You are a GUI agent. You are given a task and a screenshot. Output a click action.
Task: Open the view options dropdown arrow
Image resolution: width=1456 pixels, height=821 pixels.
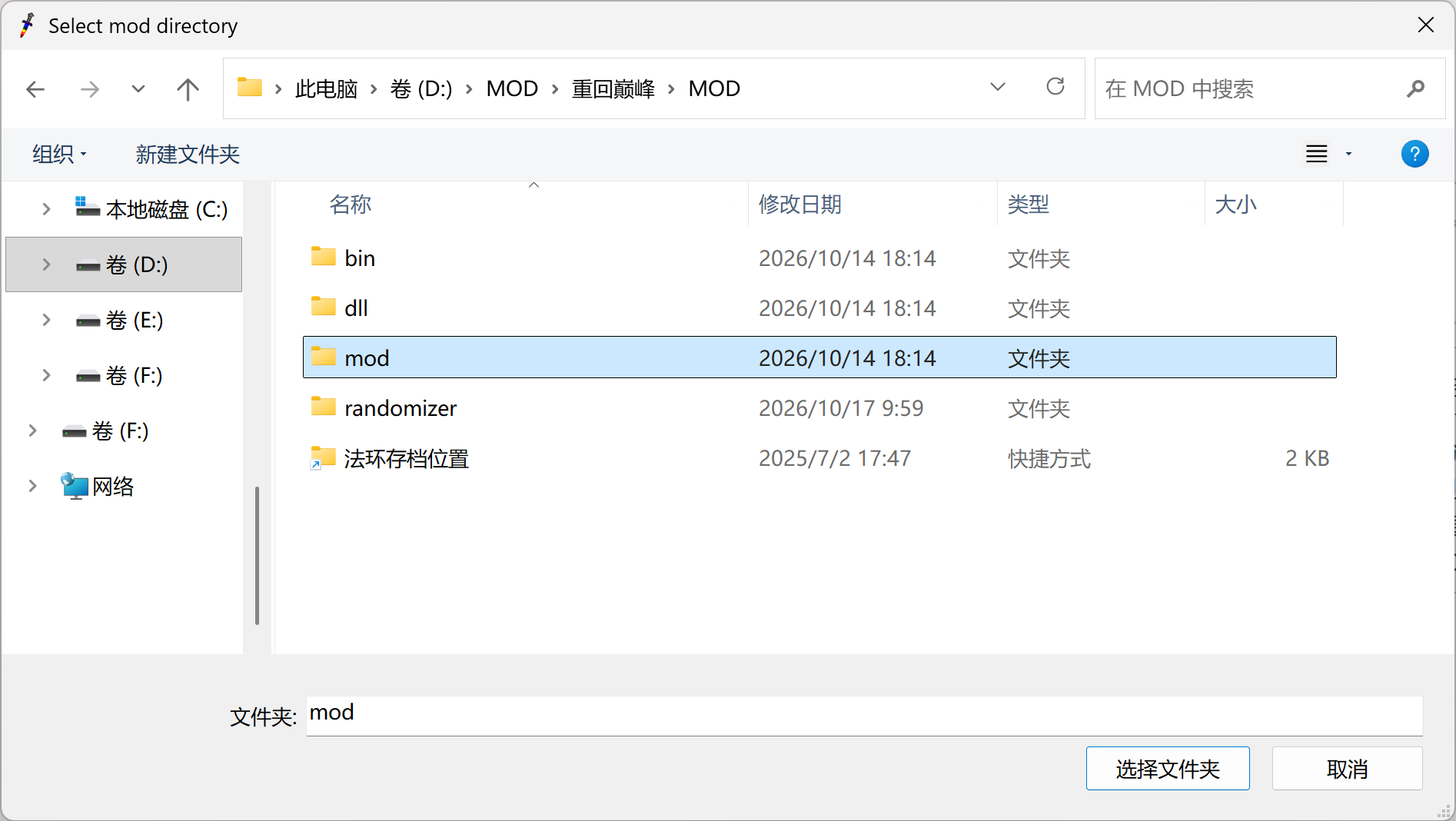pyautogui.click(x=1348, y=154)
